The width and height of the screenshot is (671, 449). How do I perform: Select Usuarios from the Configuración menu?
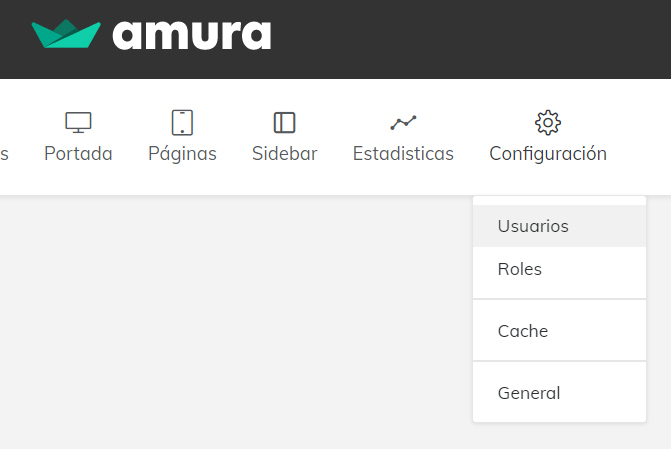[533, 226]
